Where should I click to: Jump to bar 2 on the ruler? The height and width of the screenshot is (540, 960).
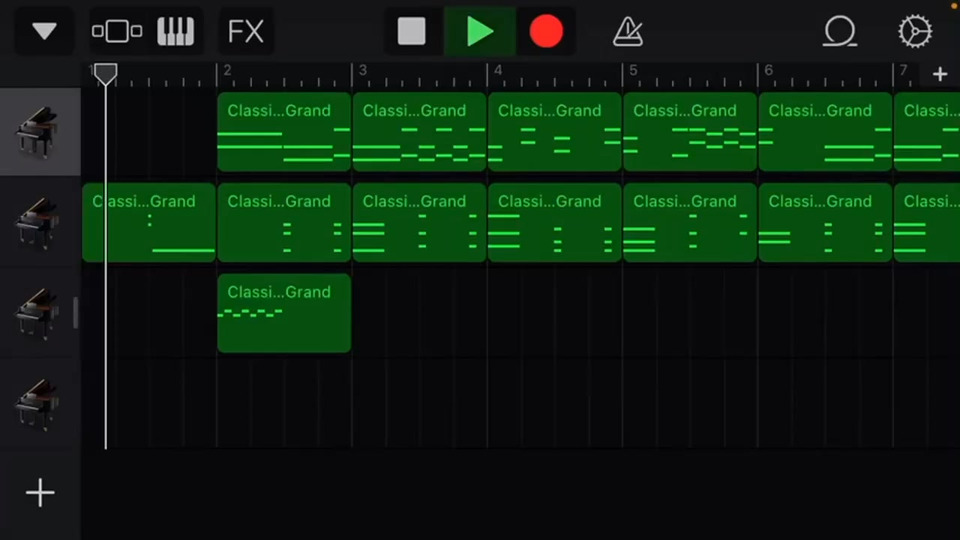click(227, 70)
